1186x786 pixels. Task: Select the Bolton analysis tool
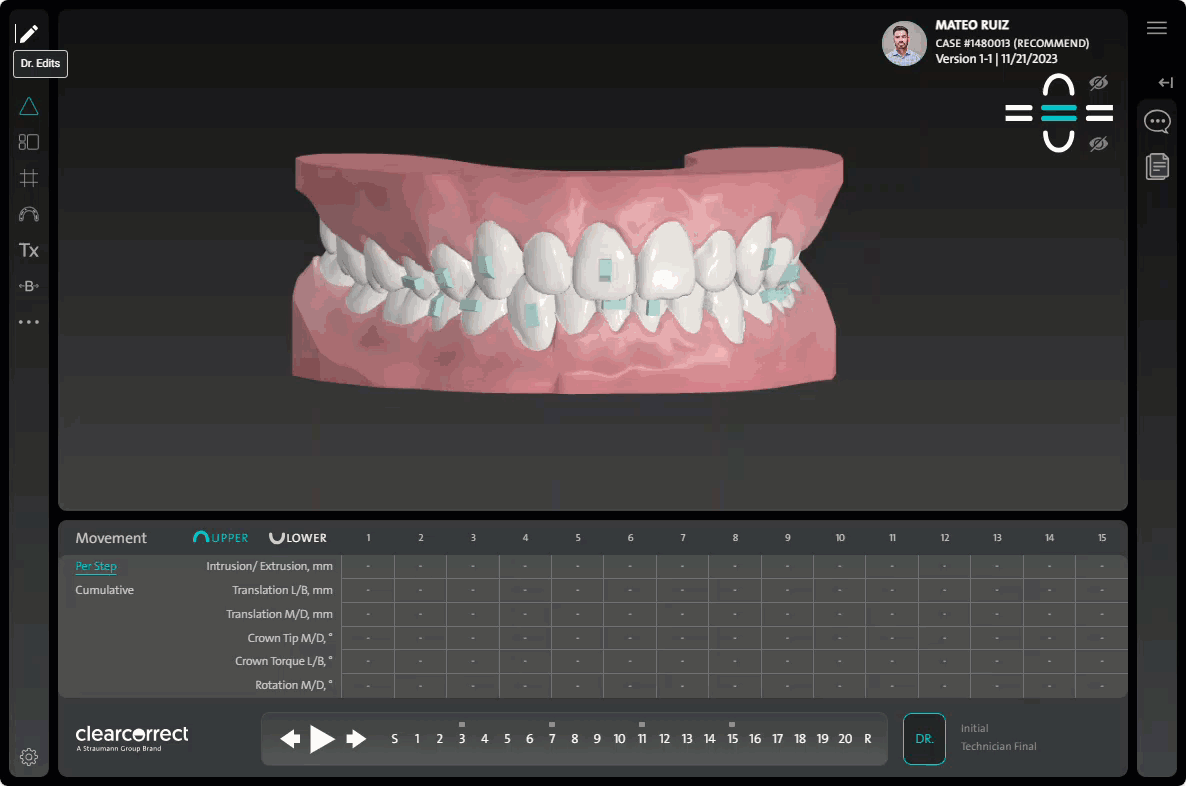click(28, 285)
